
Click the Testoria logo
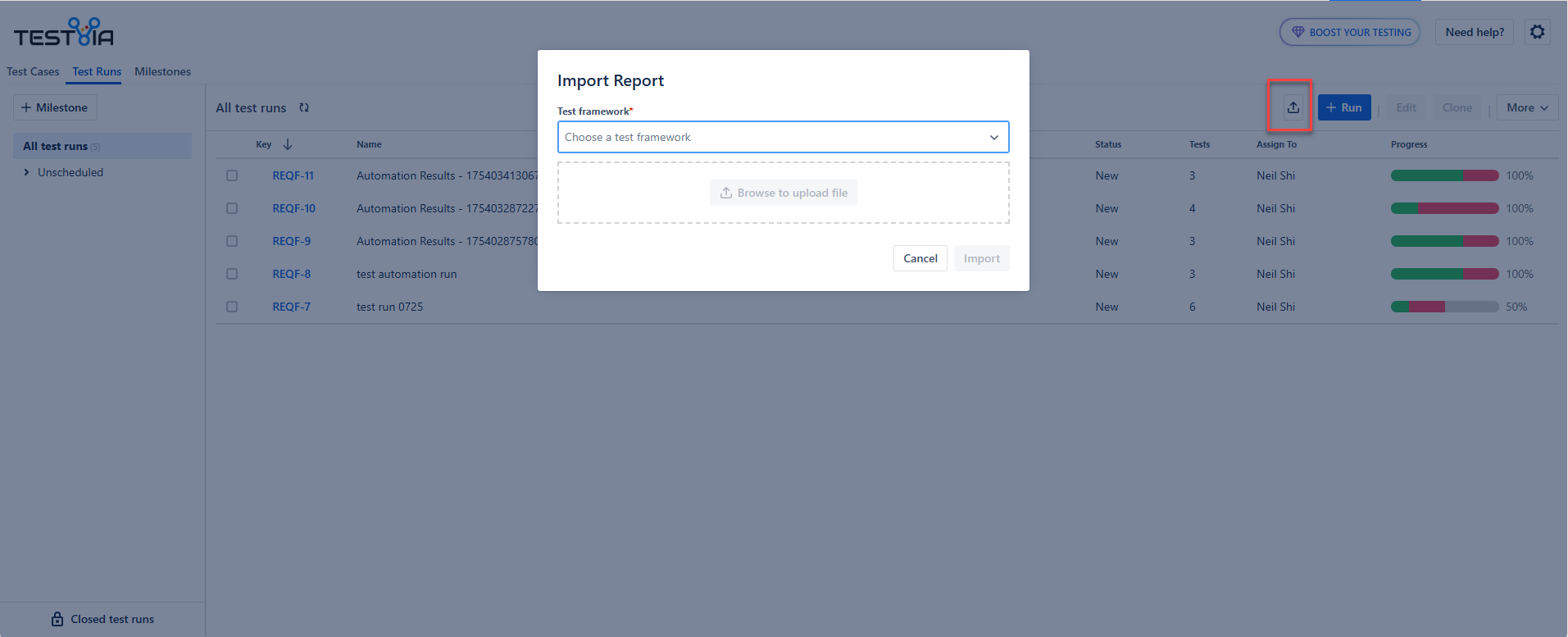pos(63,33)
